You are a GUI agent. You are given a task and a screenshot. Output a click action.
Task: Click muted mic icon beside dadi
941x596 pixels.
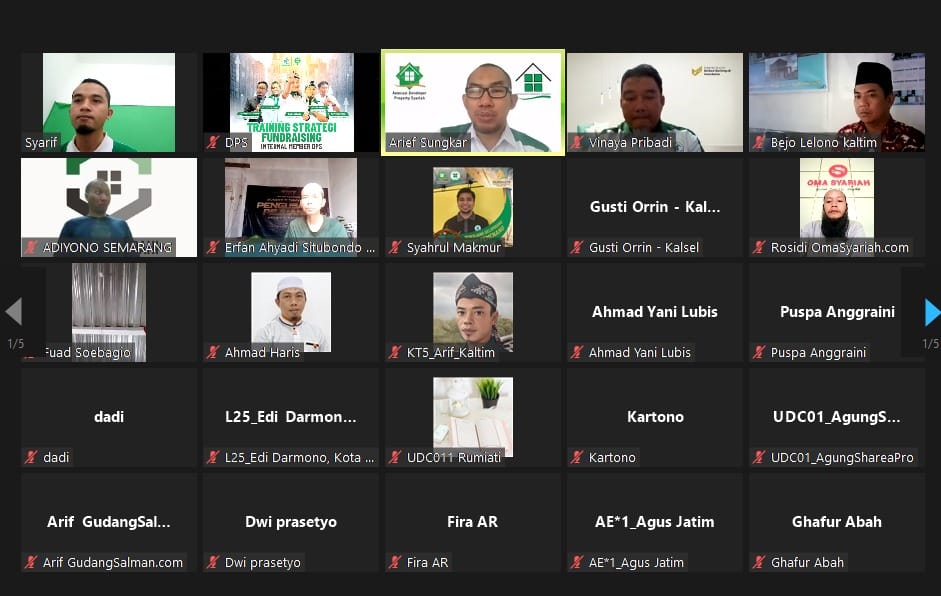(x=31, y=457)
